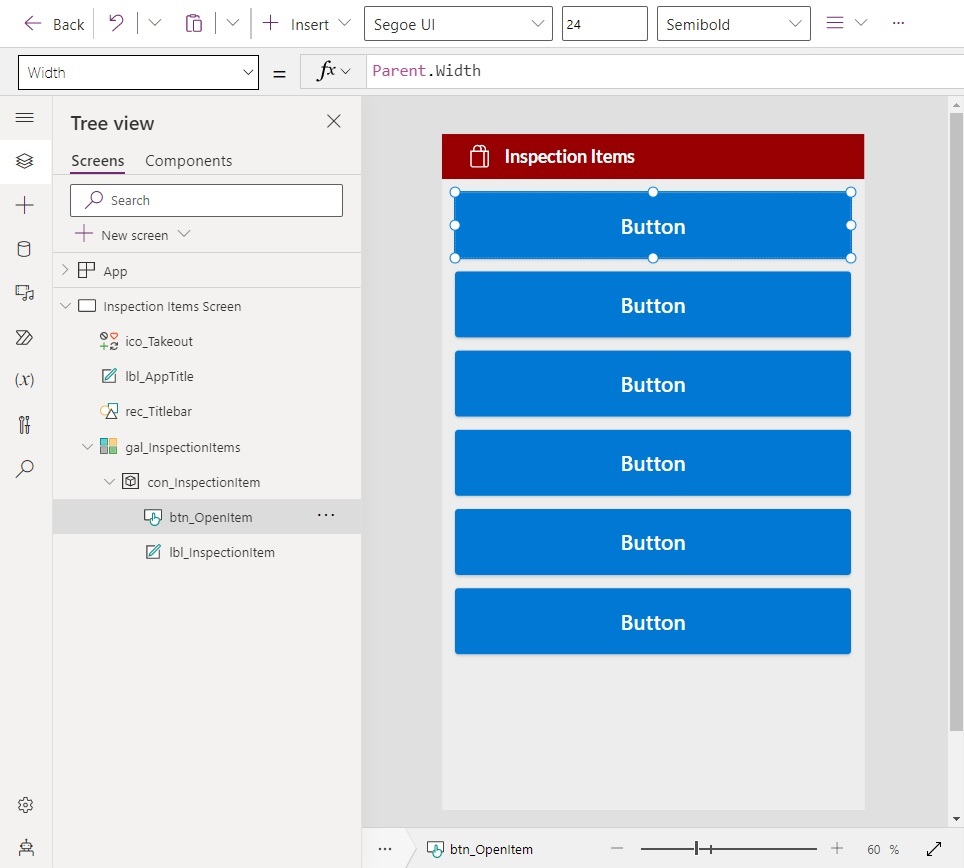Click the Paste clipboard icon

point(194,23)
